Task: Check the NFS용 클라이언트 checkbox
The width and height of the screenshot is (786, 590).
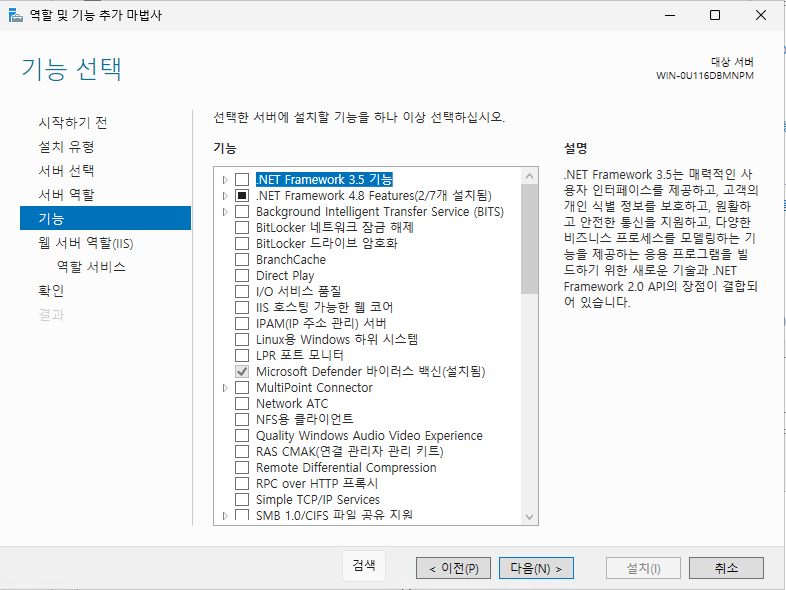Action: point(242,420)
